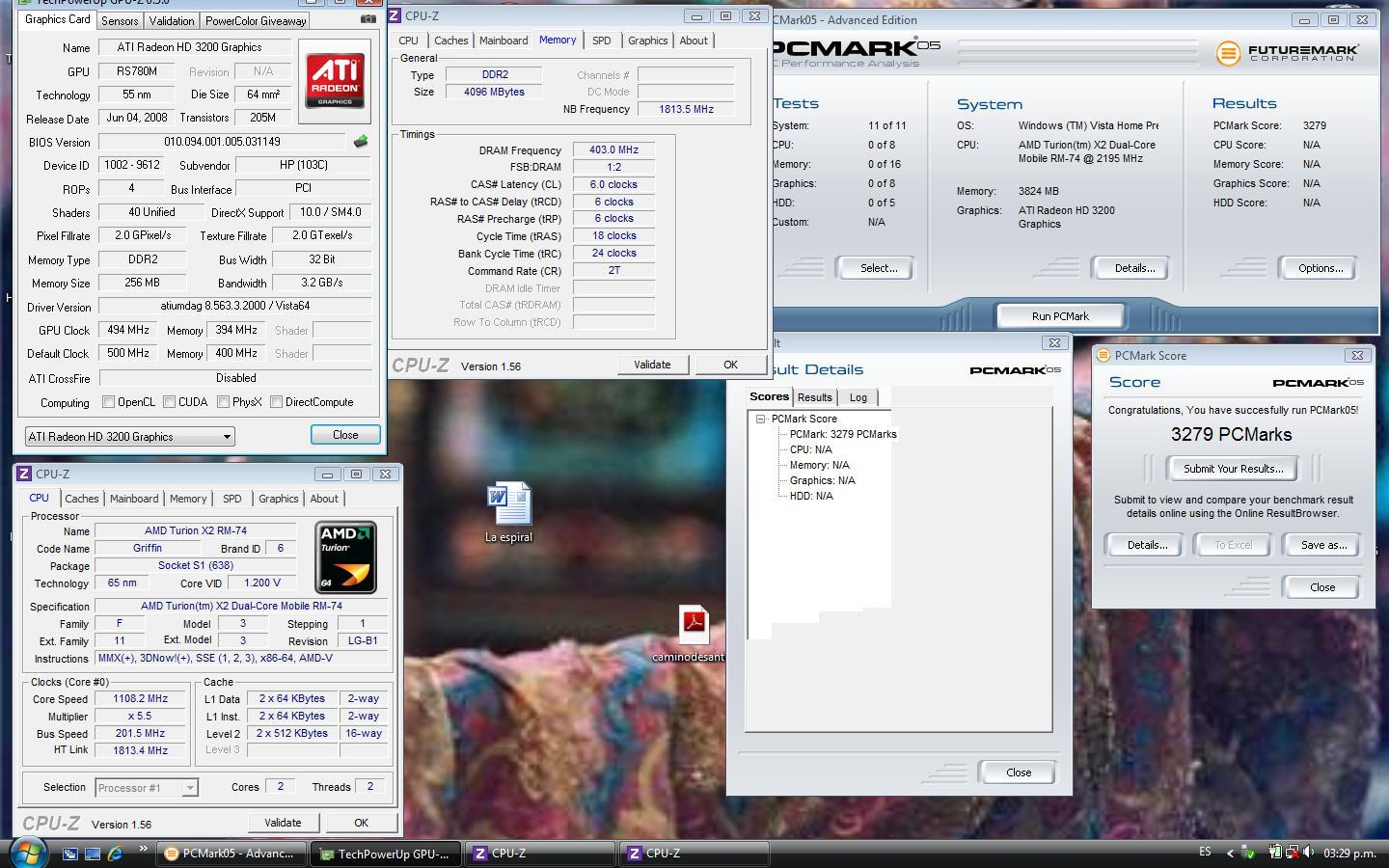Screen dimensions: 1389x868
Task: Click the BIOS save chip icon in GPU-Z
Action: point(361,142)
